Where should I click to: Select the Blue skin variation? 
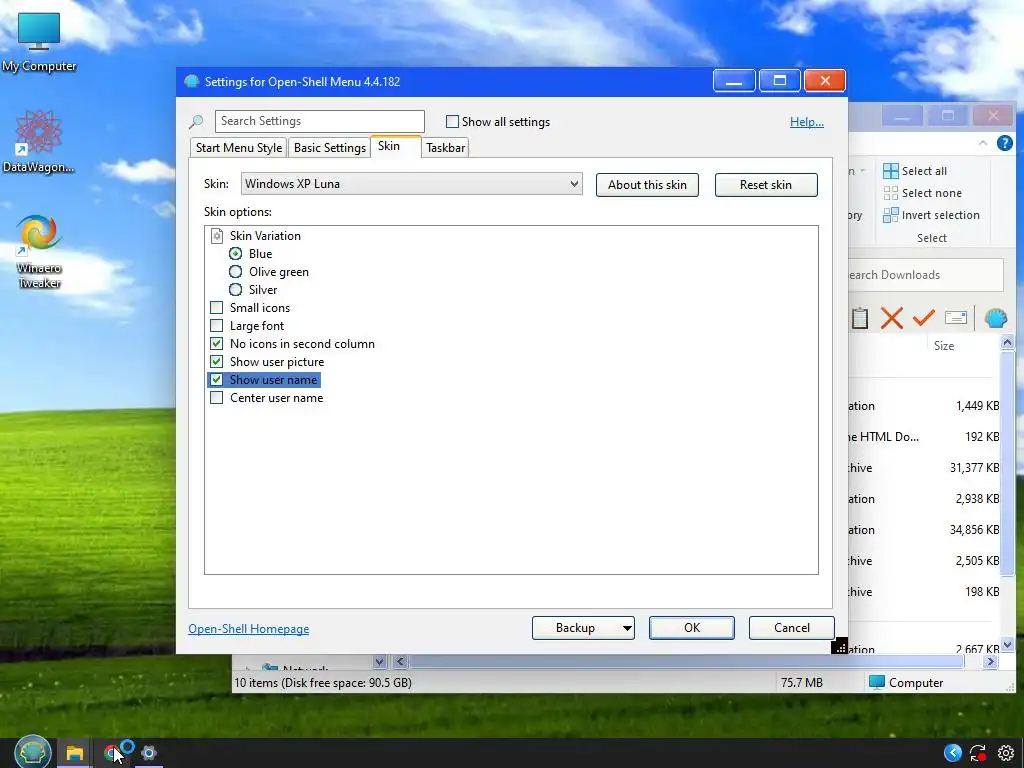point(235,254)
